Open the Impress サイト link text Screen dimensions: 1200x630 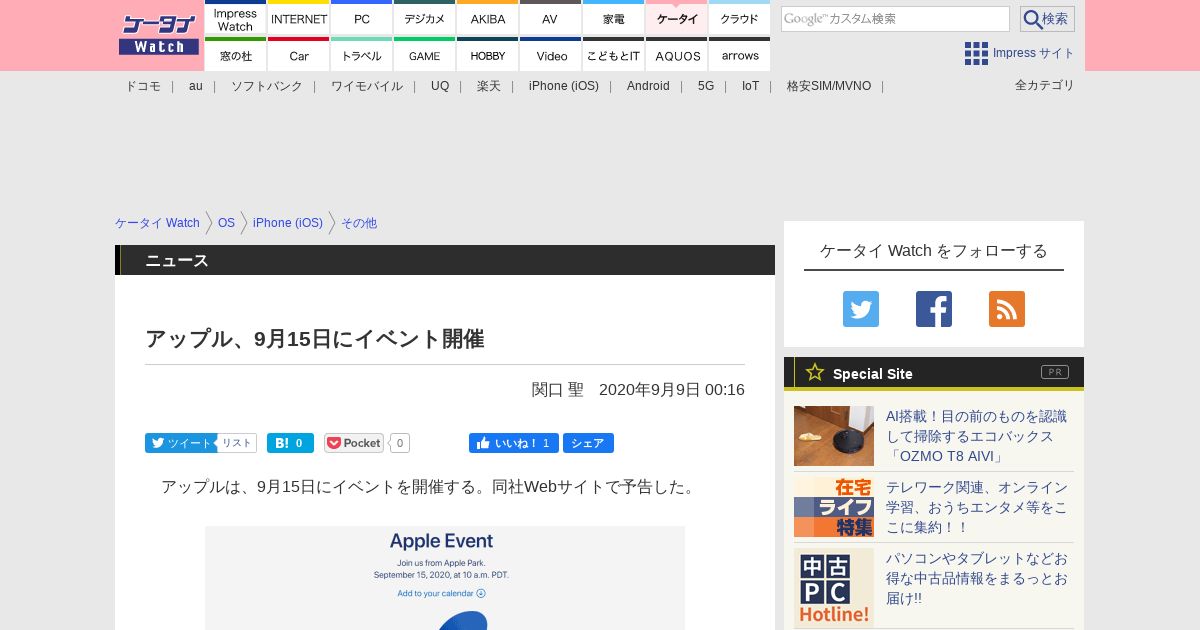tap(1034, 53)
